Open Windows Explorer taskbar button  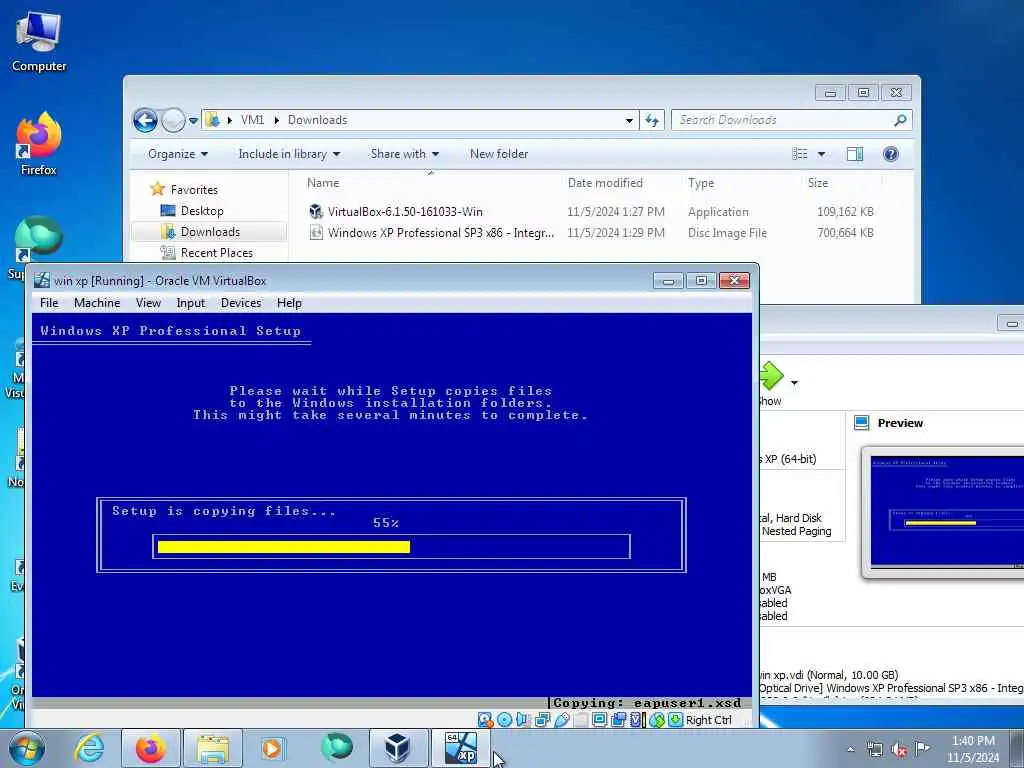pyautogui.click(x=213, y=748)
